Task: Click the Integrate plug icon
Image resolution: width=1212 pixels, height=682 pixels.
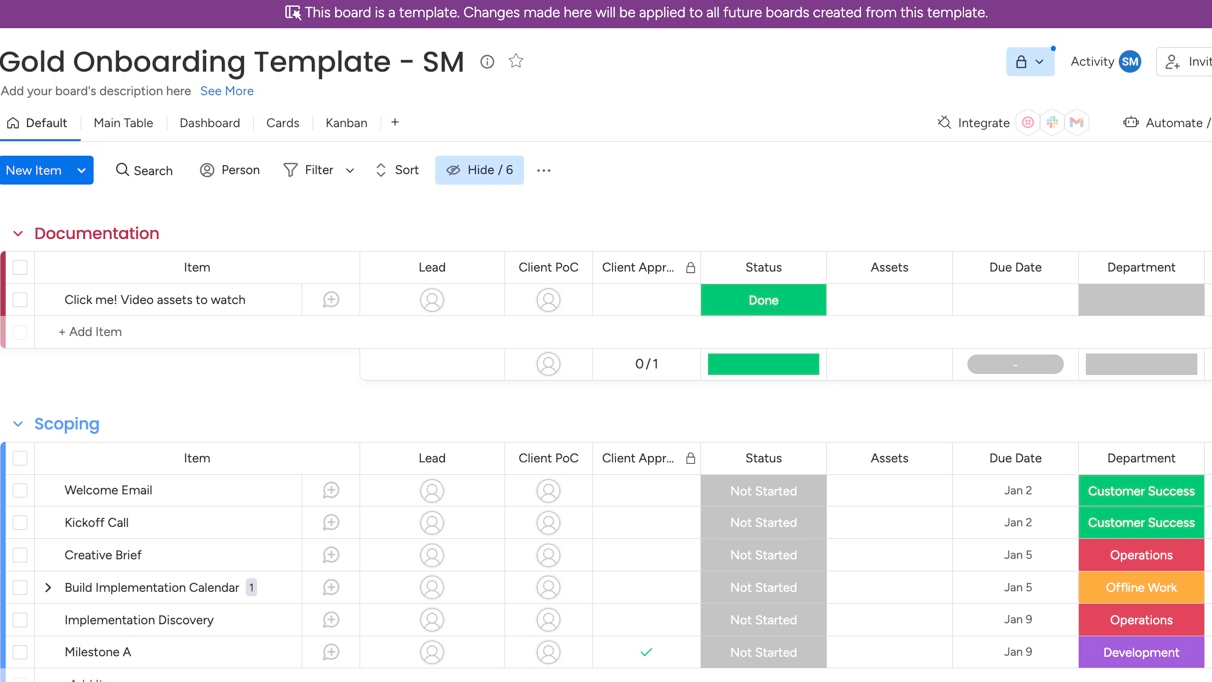Action: pyautogui.click(x=943, y=122)
